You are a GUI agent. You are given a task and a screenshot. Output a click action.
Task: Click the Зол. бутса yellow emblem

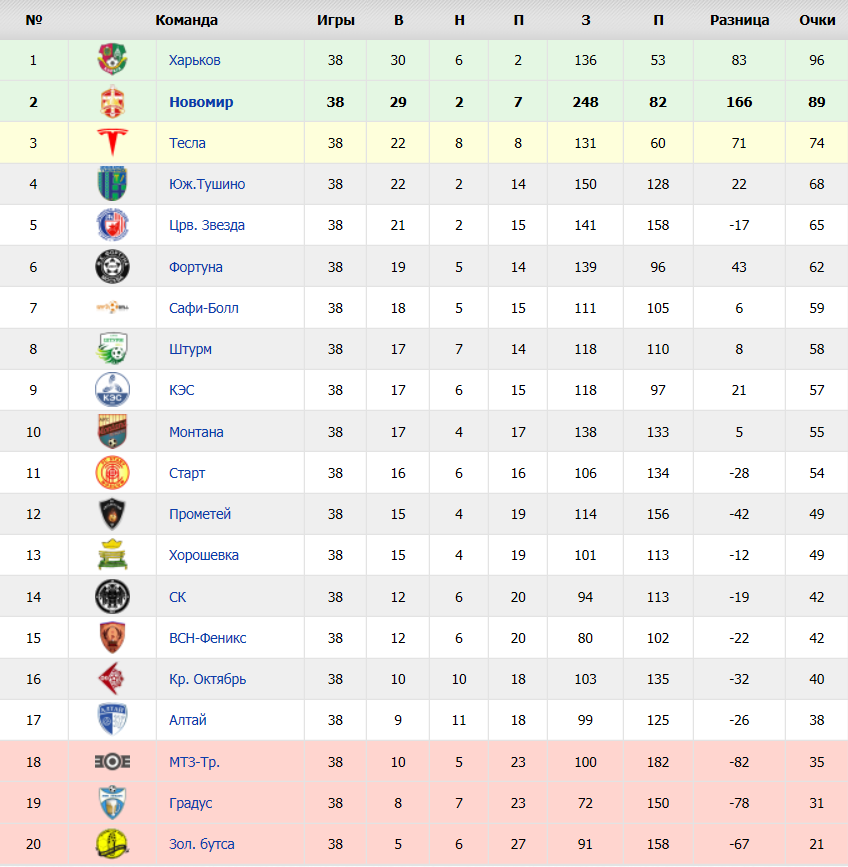pos(112,844)
